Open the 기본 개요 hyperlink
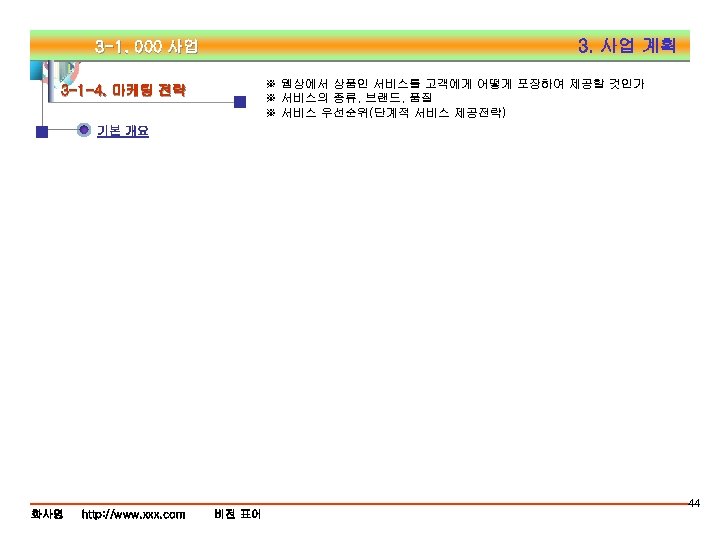 pos(123,131)
